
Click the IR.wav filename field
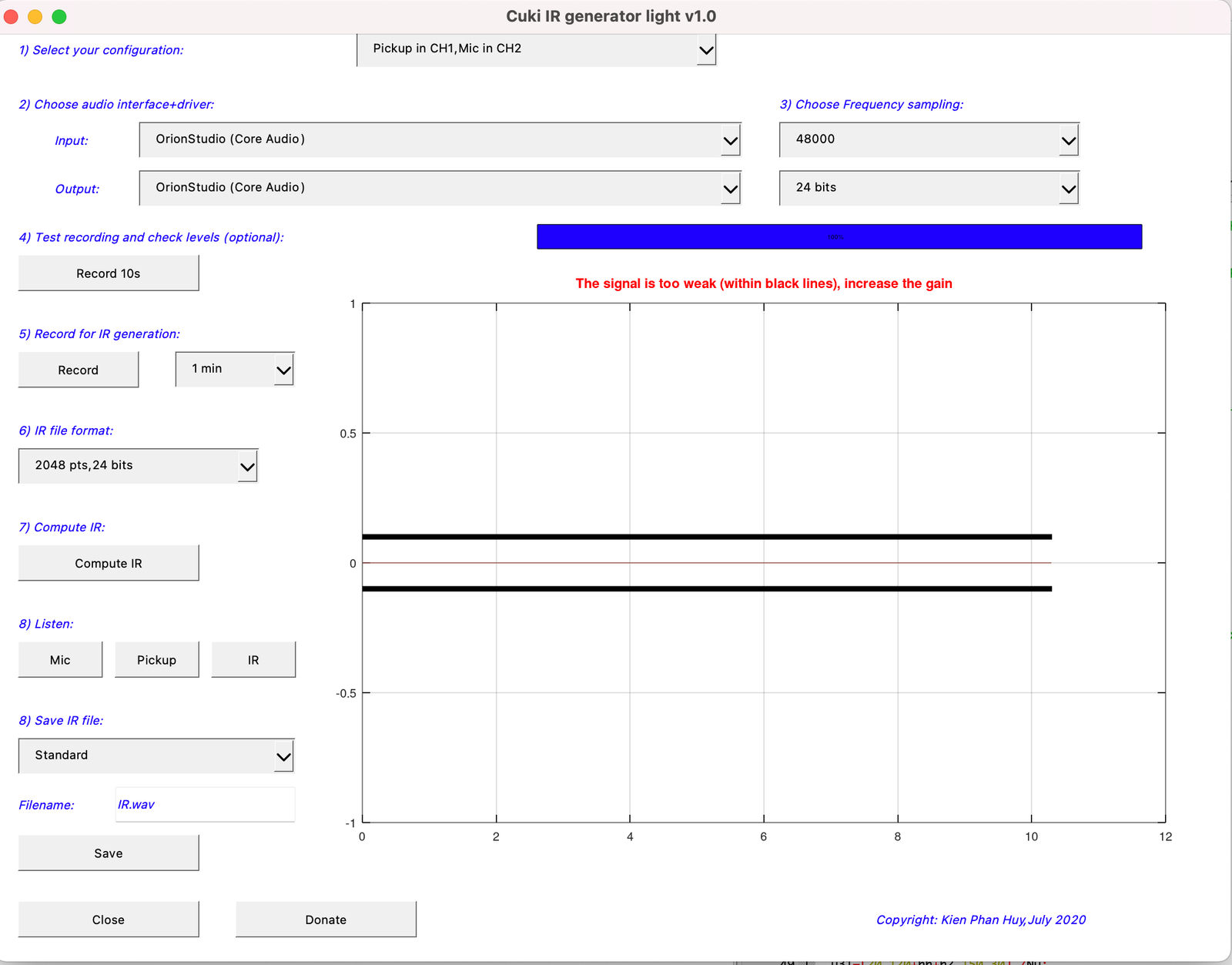(x=205, y=805)
